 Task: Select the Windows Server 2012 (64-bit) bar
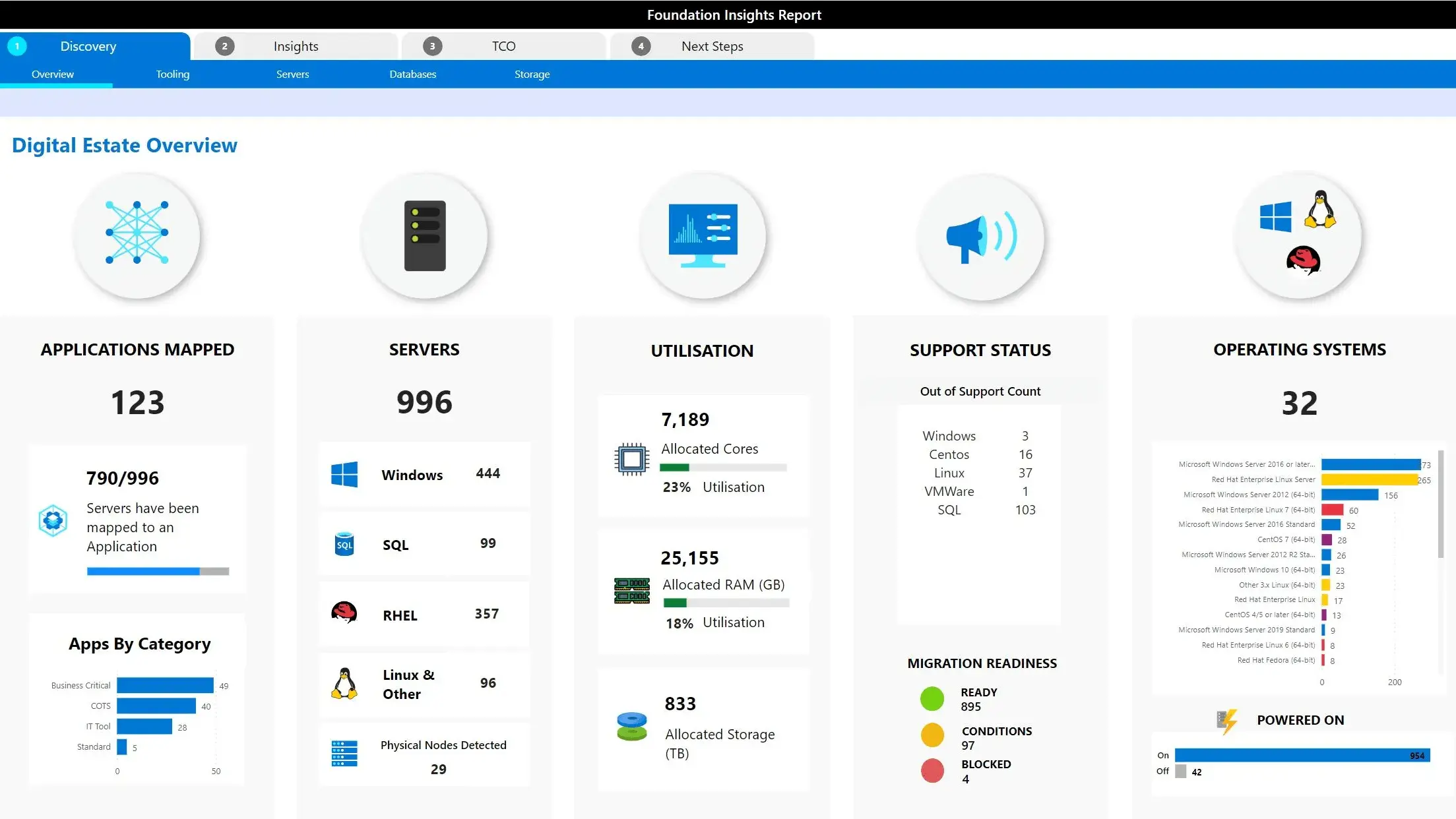[x=1350, y=495]
